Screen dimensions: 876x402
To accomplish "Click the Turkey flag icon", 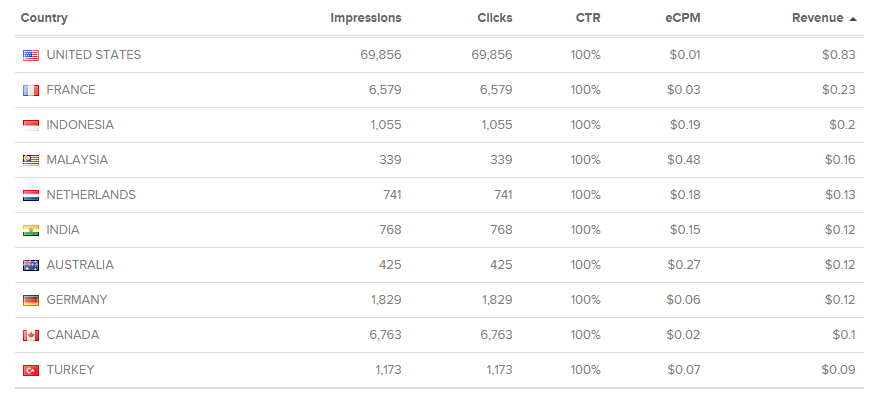I will click(31, 370).
